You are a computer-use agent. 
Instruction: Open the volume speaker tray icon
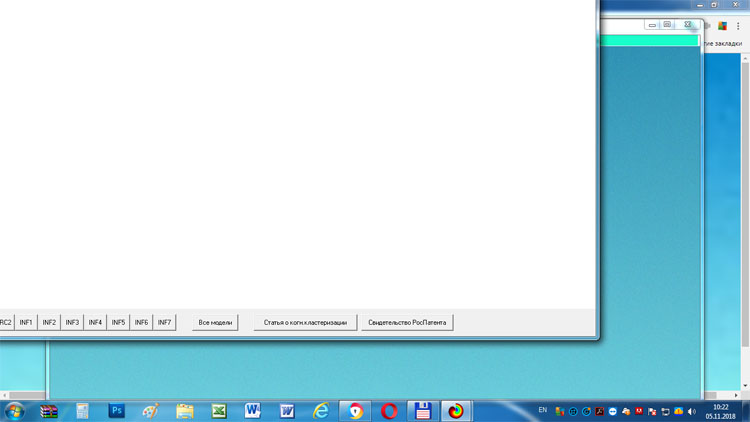(692, 411)
